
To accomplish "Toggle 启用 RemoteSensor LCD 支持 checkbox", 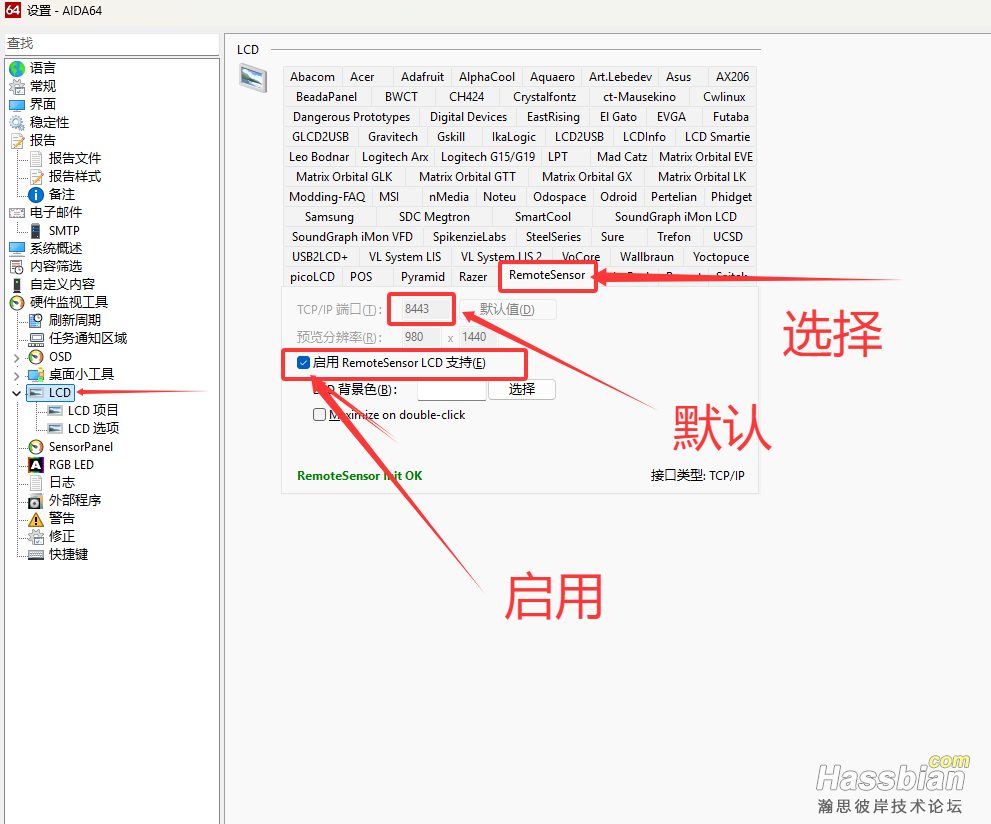I will (x=303, y=363).
